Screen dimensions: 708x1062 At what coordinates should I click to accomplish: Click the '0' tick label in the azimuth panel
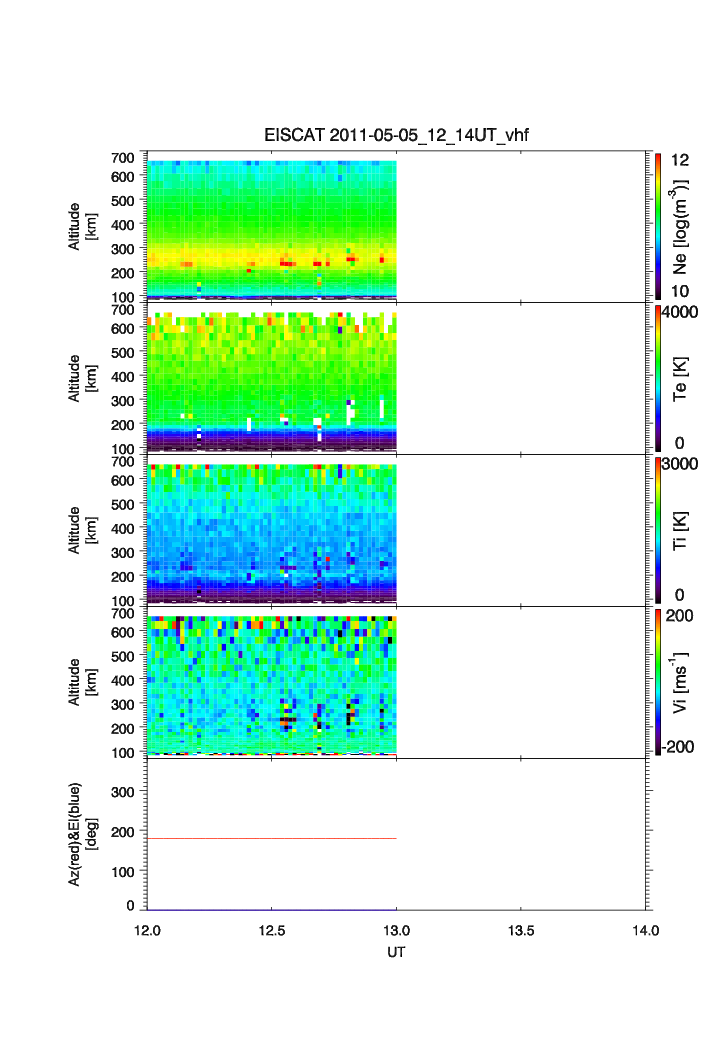[130, 906]
